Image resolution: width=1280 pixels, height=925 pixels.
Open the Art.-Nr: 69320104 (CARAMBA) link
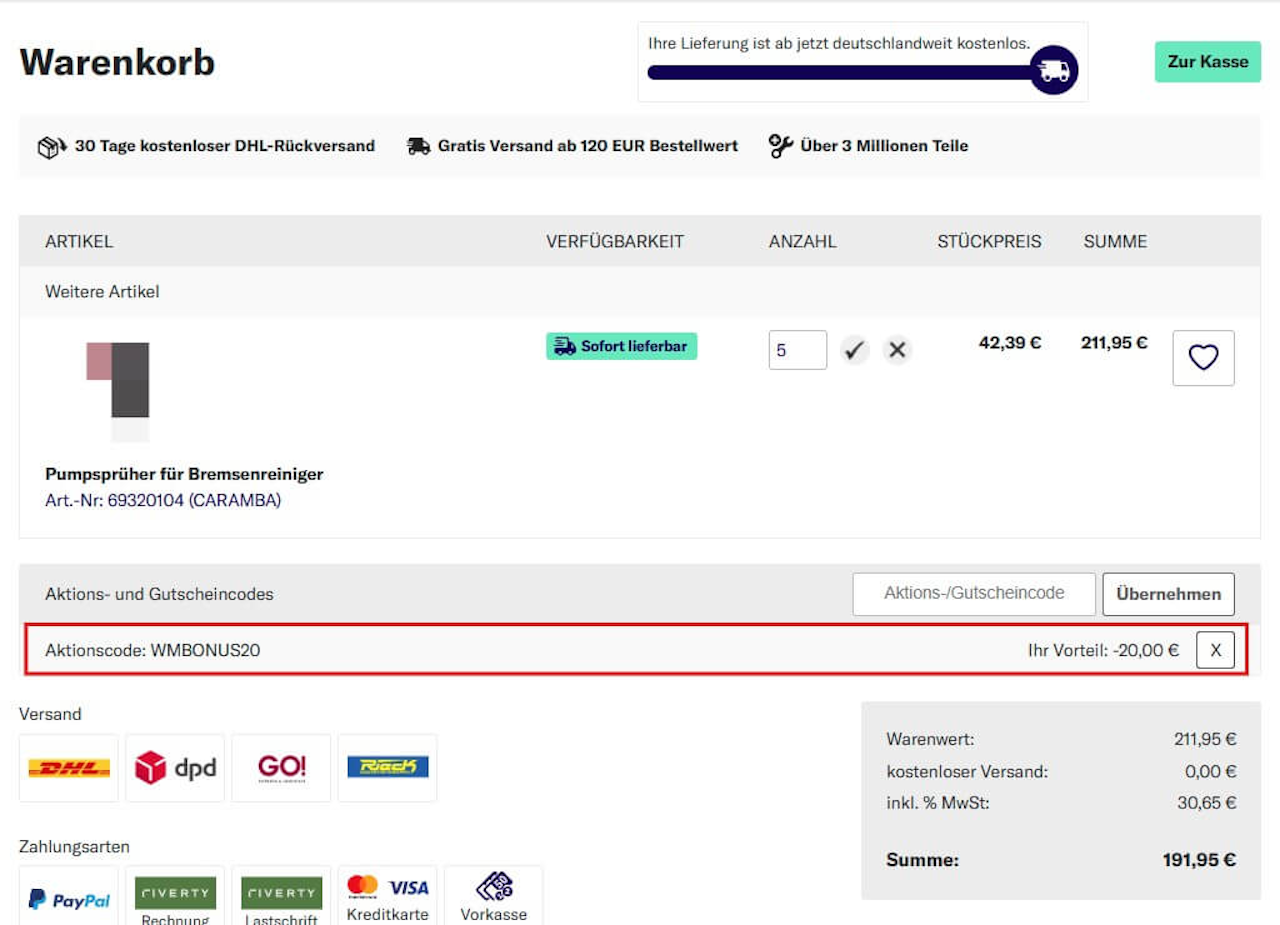click(163, 500)
